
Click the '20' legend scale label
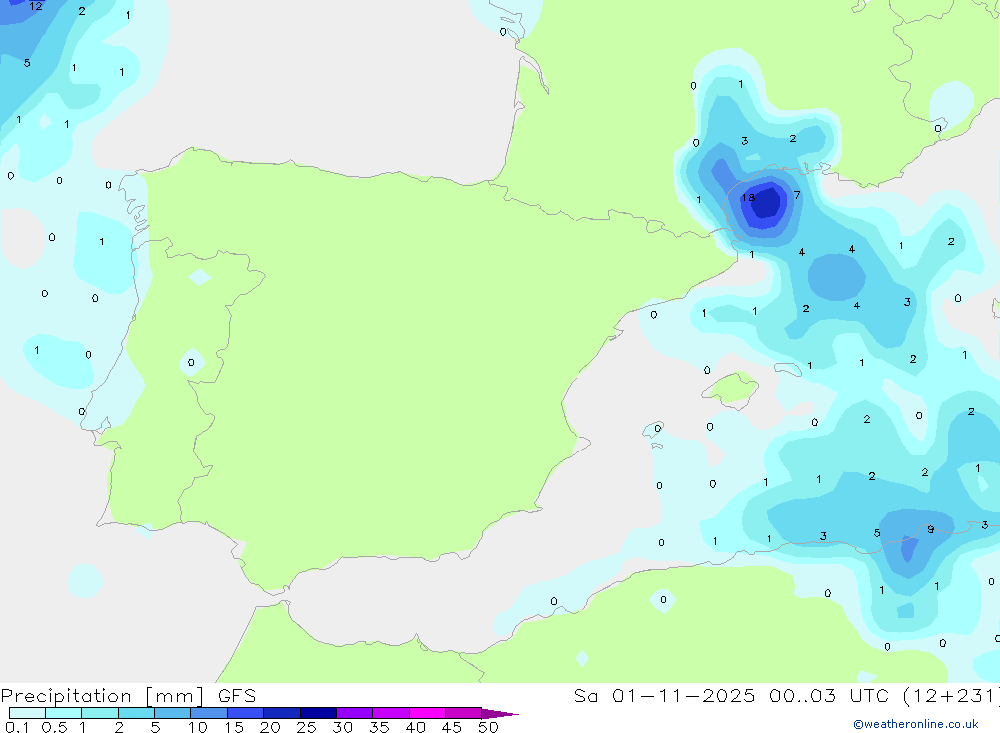pos(270,727)
